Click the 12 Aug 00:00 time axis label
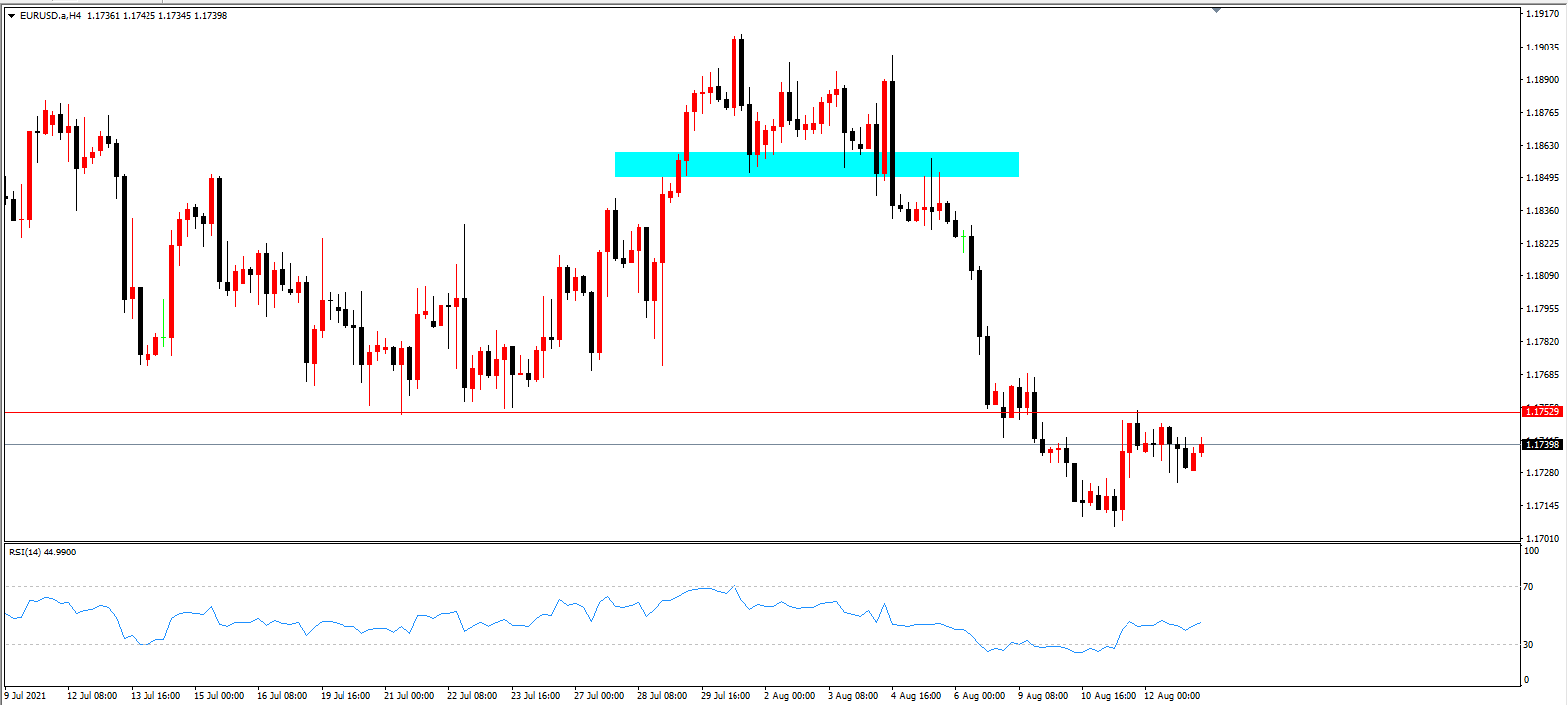The image size is (1568, 705). (1172, 695)
